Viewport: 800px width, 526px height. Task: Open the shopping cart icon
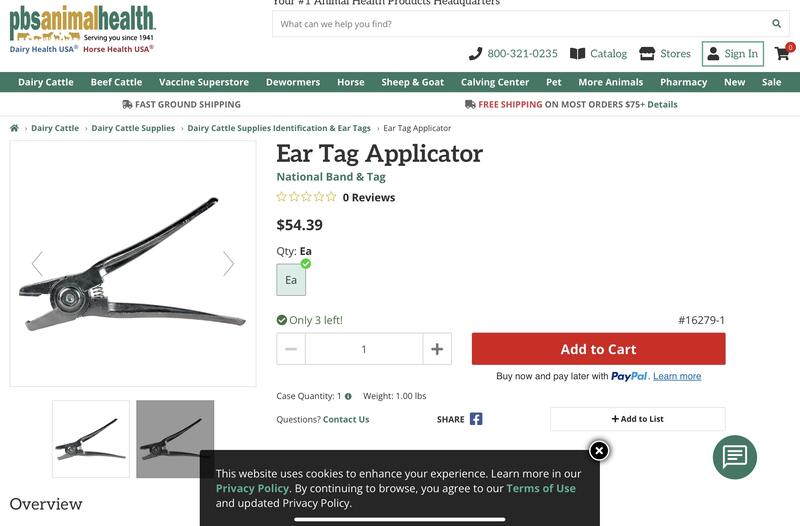coord(782,54)
